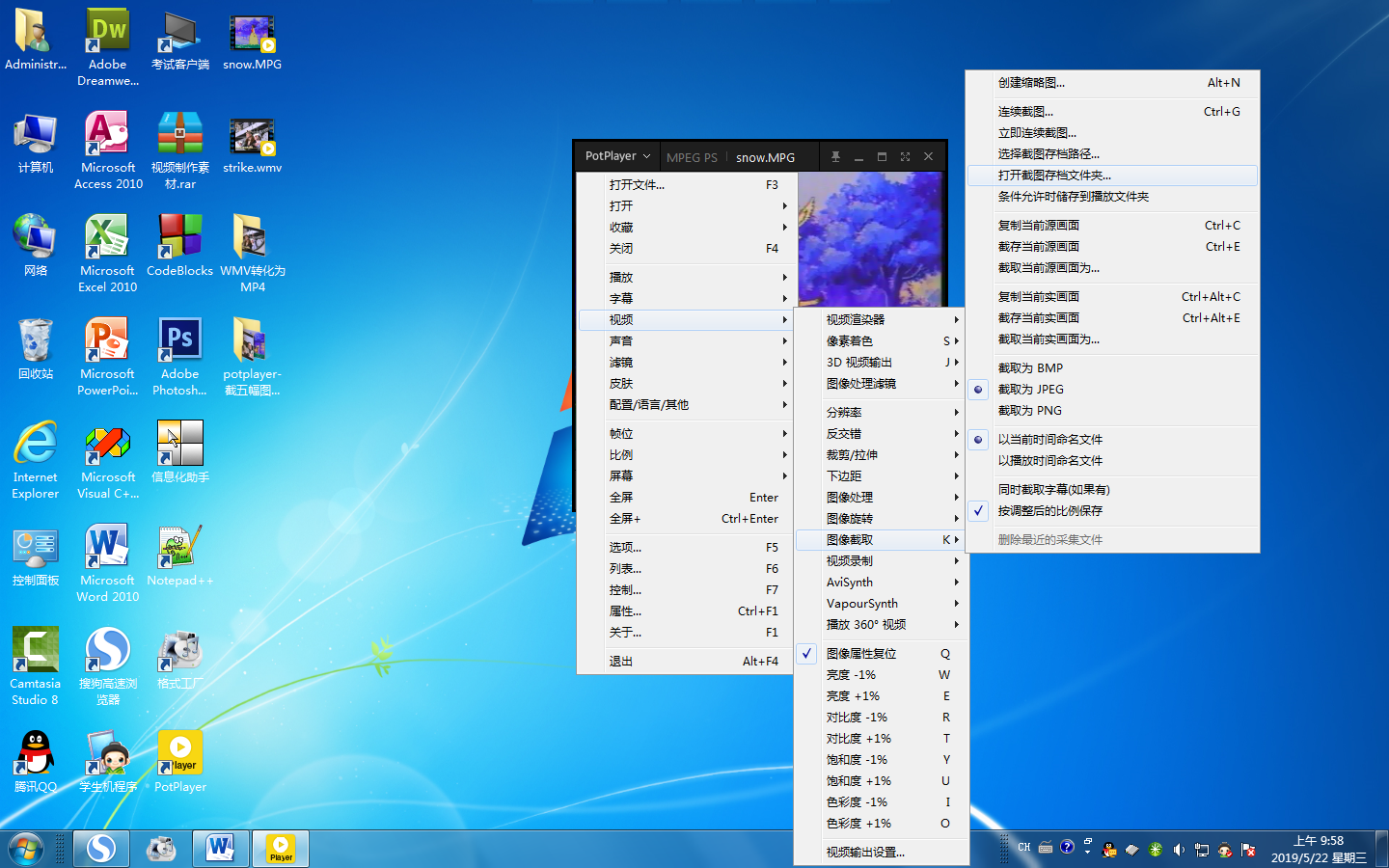
Task: Choose 以播放时间命名文件 naming option
Action: click(x=1113, y=461)
